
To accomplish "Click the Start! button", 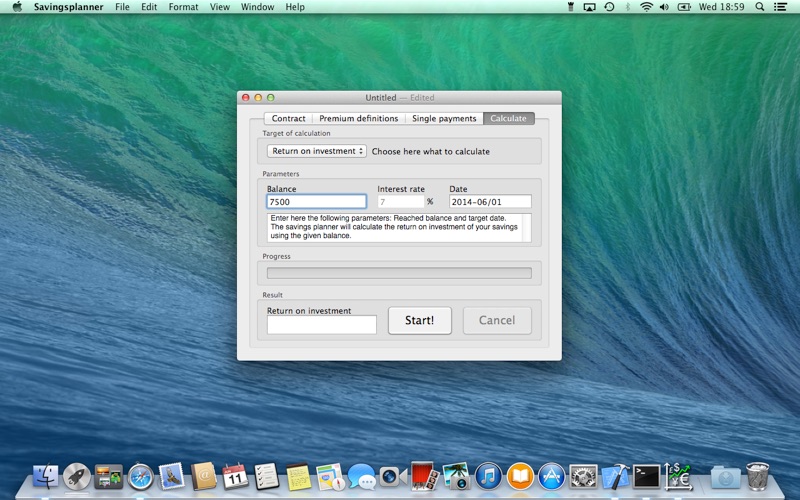I will click(419, 320).
